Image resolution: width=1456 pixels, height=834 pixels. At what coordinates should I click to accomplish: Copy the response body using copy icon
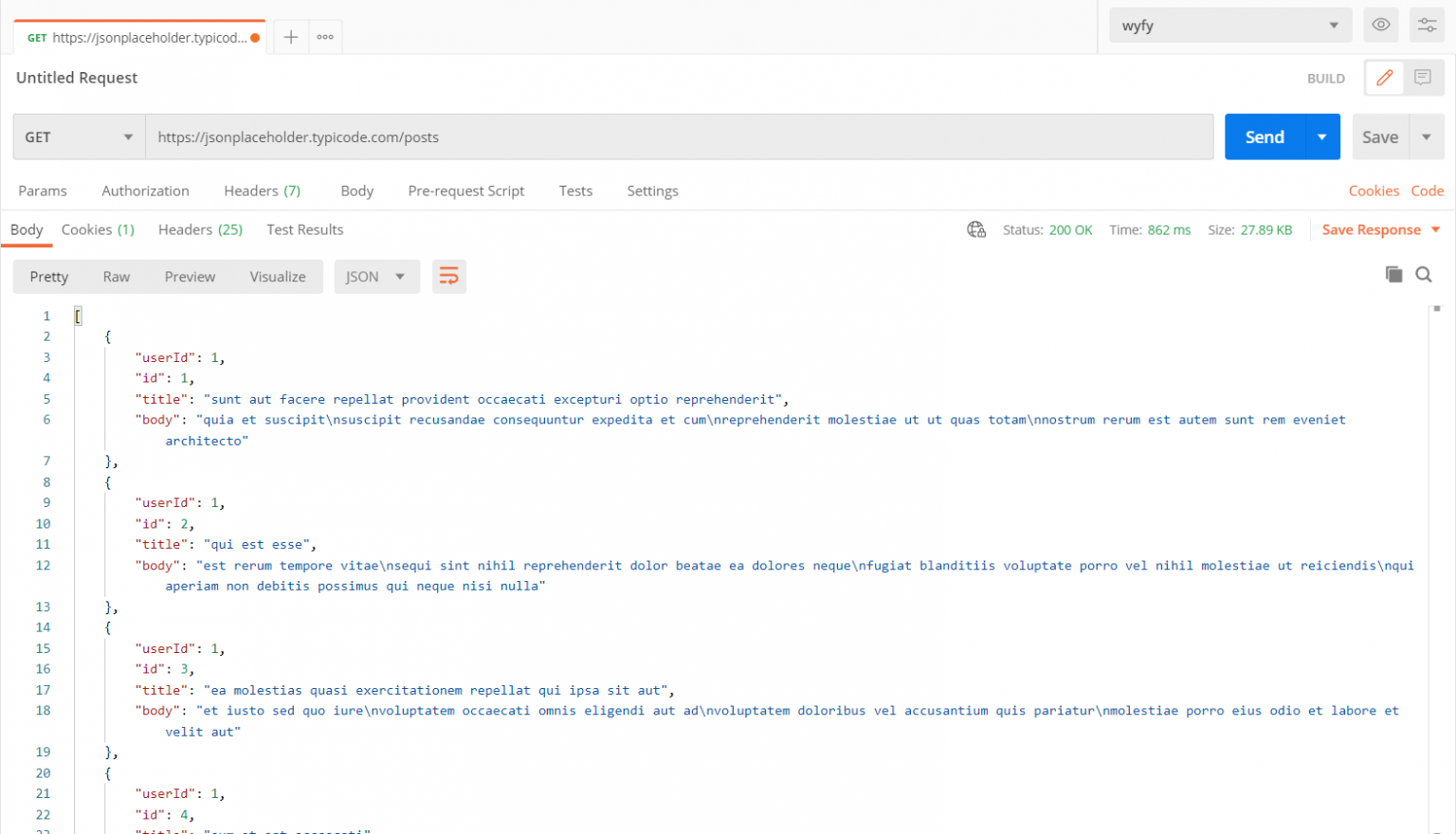[x=1393, y=274]
